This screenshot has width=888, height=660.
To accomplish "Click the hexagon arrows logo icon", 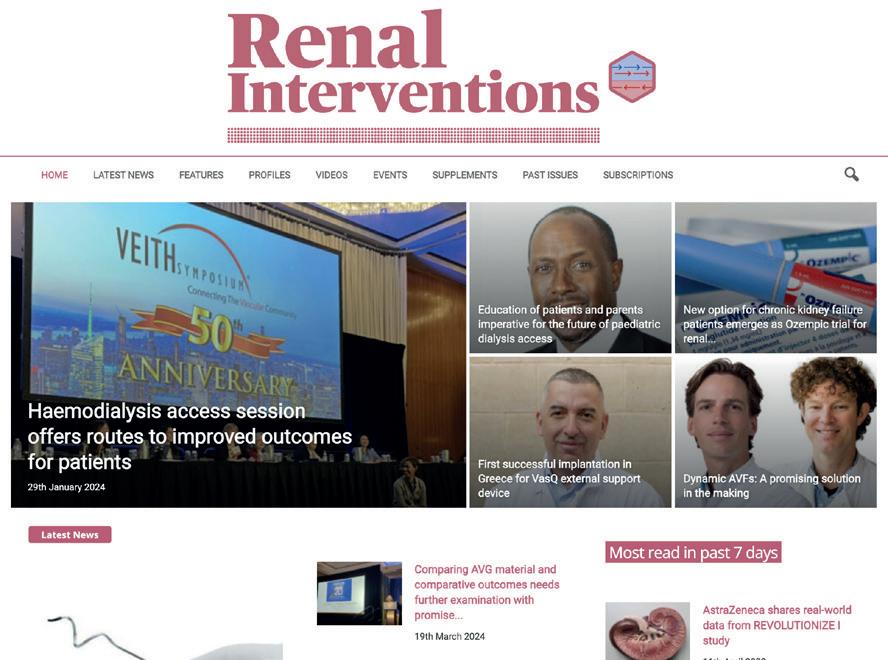I will click(x=632, y=77).
